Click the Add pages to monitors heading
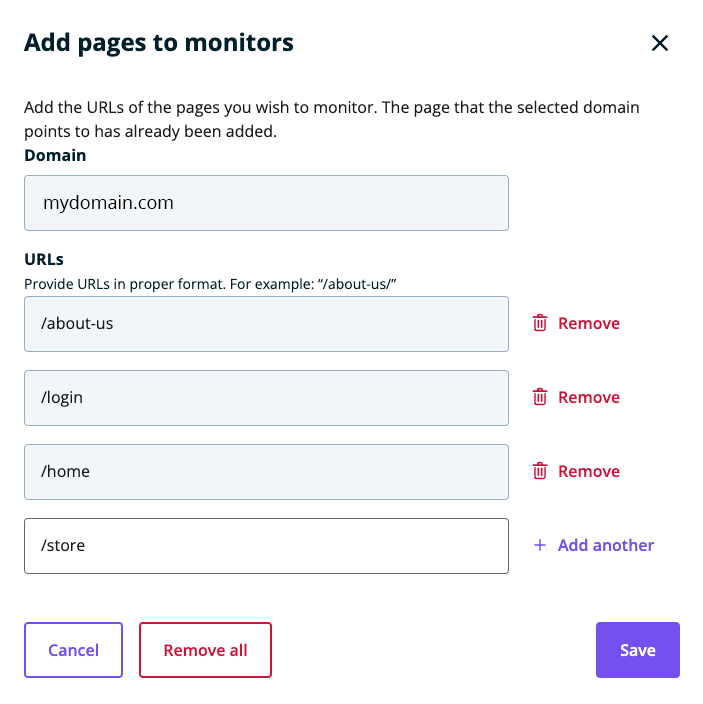The width and height of the screenshot is (703, 704). (158, 42)
